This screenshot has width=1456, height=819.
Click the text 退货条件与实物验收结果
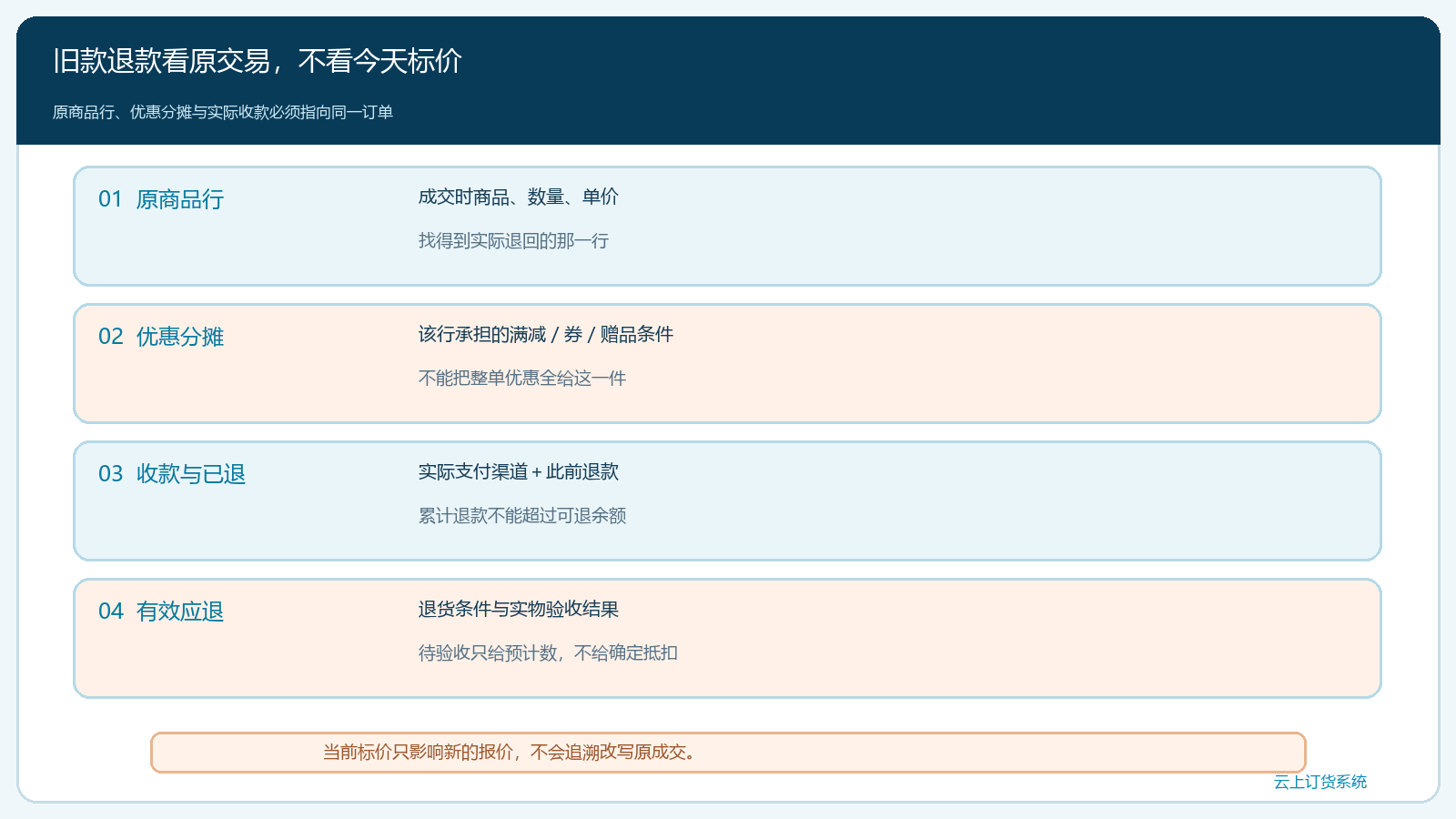(x=519, y=609)
